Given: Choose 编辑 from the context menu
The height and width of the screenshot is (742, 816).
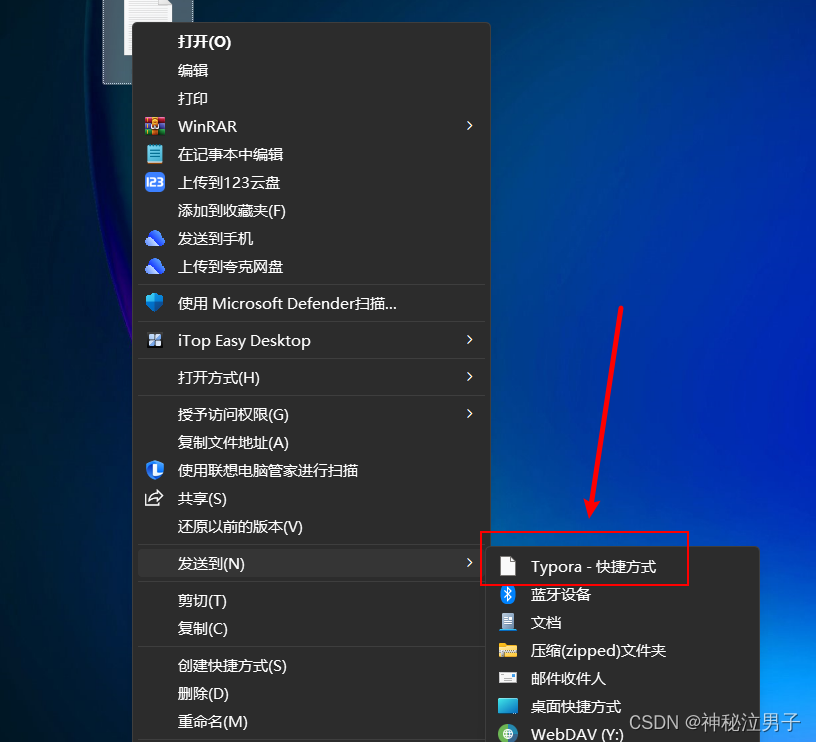Looking at the screenshot, I should tap(312, 70).
